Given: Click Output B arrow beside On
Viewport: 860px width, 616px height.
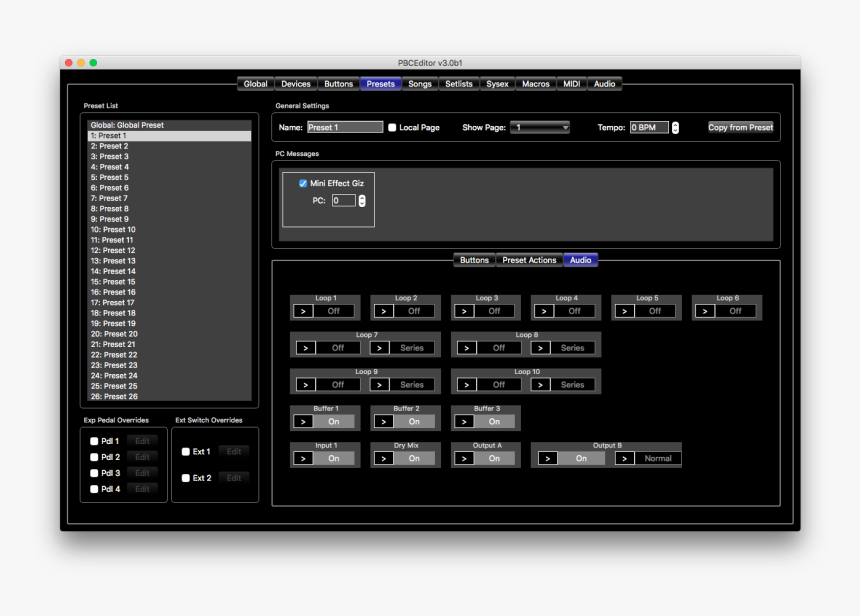Looking at the screenshot, I should click(x=547, y=459).
